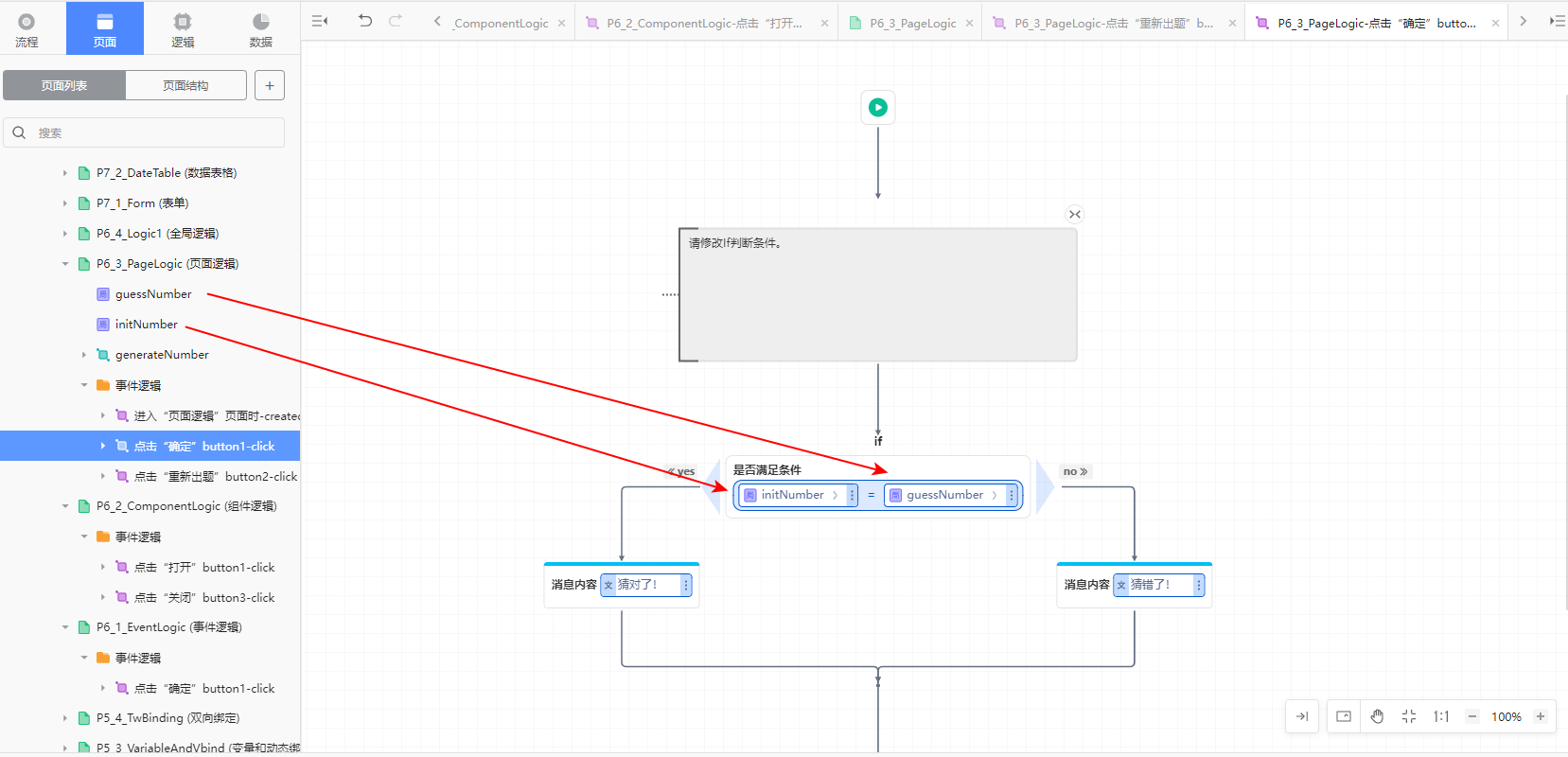Open the ComponentLogic tab
This screenshot has width=1568, height=757.
pos(501,24)
